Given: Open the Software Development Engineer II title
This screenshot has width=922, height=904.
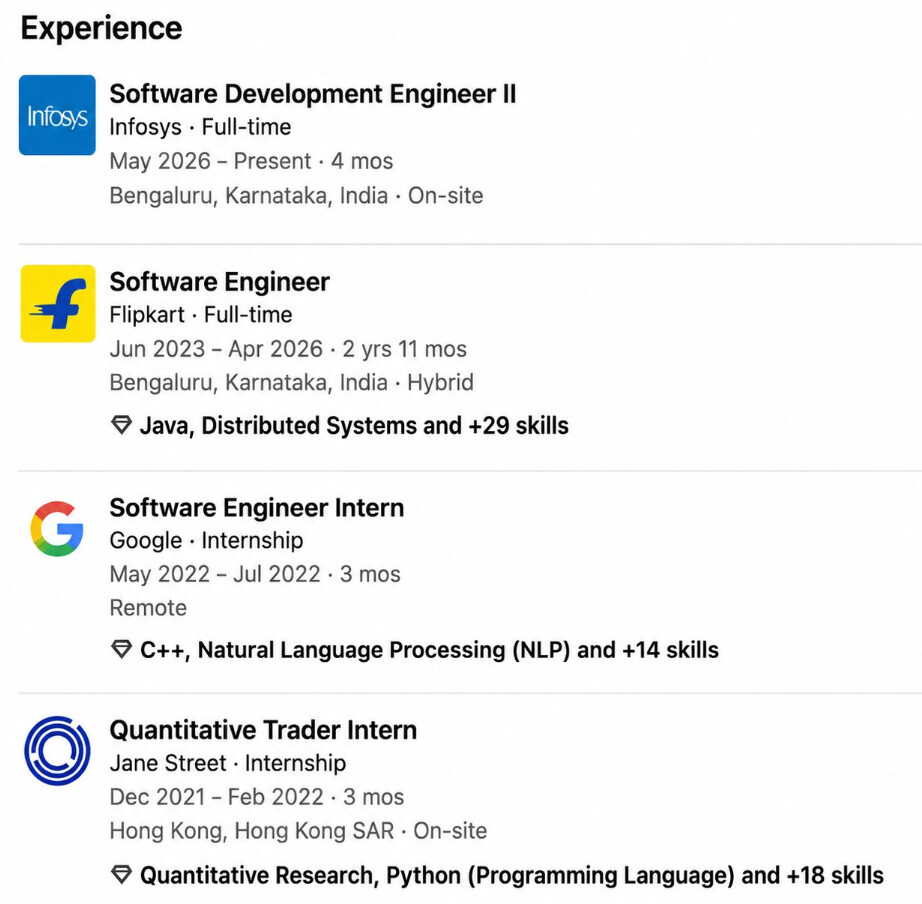Looking at the screenshot, I should coord(313,94).
